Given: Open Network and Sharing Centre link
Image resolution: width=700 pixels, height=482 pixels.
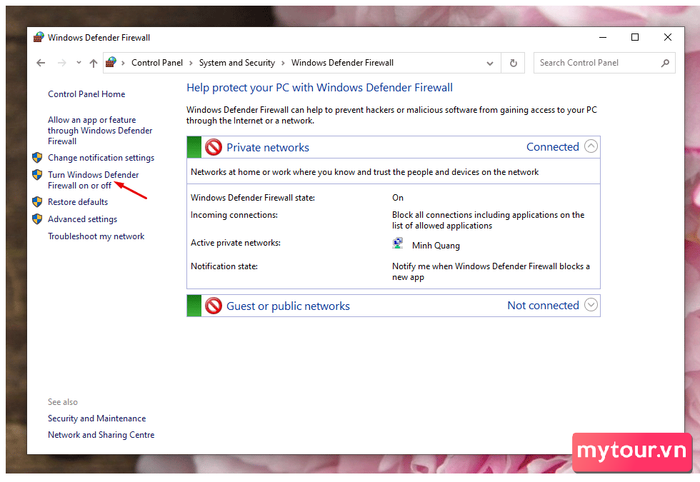Looking at the screenshot, I should pyautogui.click(x=101, y=435).
